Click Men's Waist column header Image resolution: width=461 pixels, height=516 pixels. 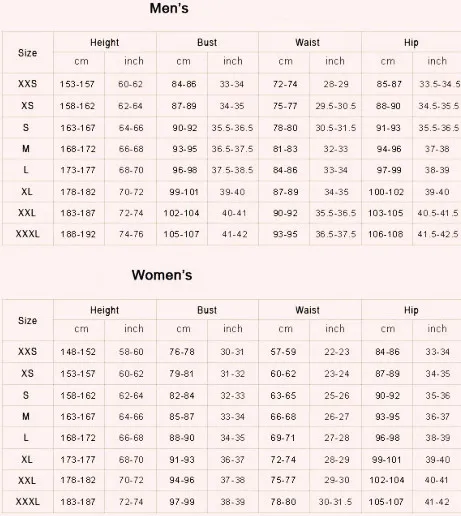[307, 42]
